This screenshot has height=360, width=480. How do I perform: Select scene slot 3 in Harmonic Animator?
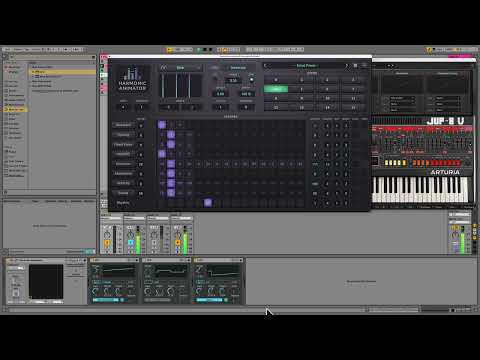[353, 80]
